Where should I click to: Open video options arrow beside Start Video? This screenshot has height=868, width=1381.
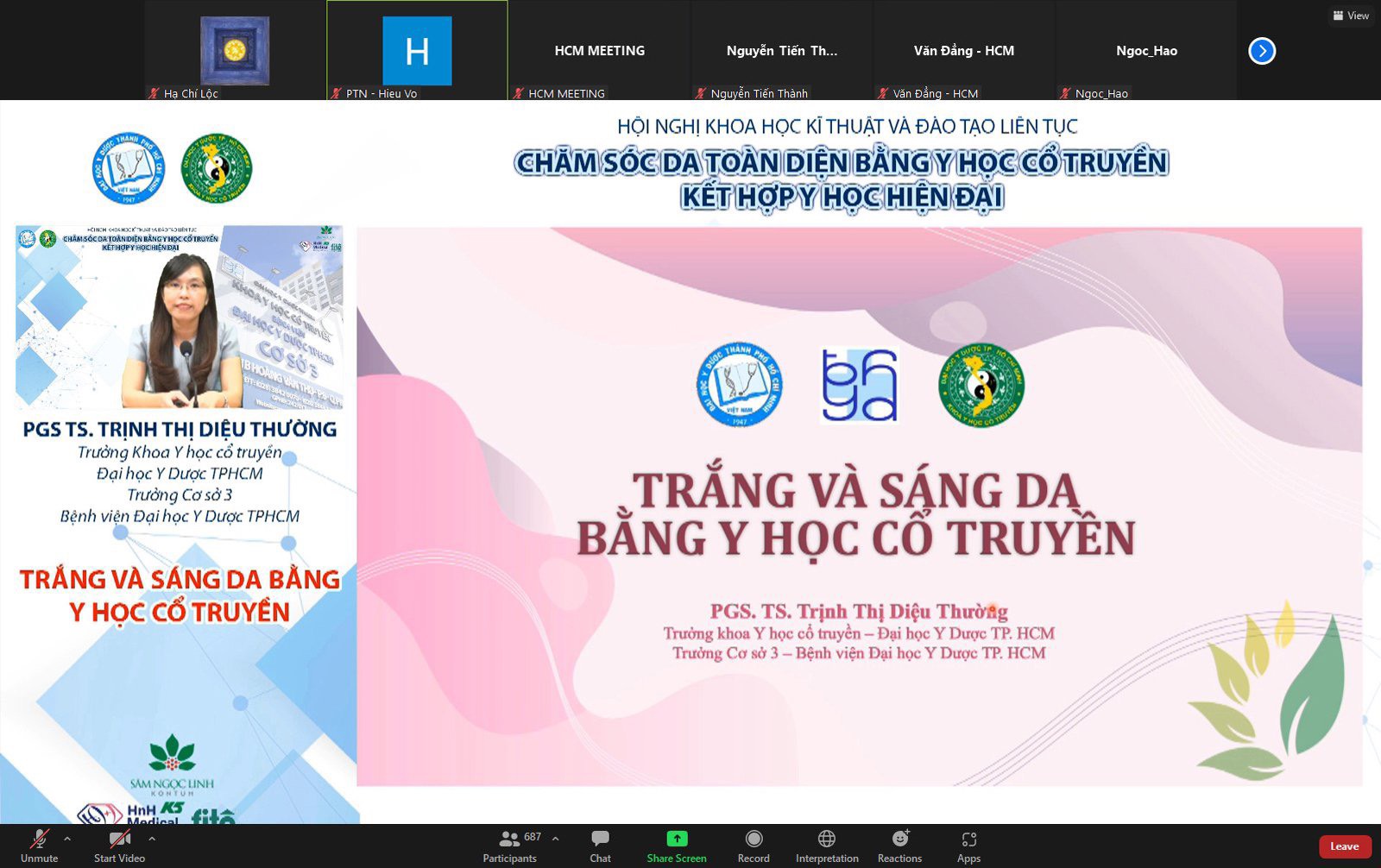152,839
